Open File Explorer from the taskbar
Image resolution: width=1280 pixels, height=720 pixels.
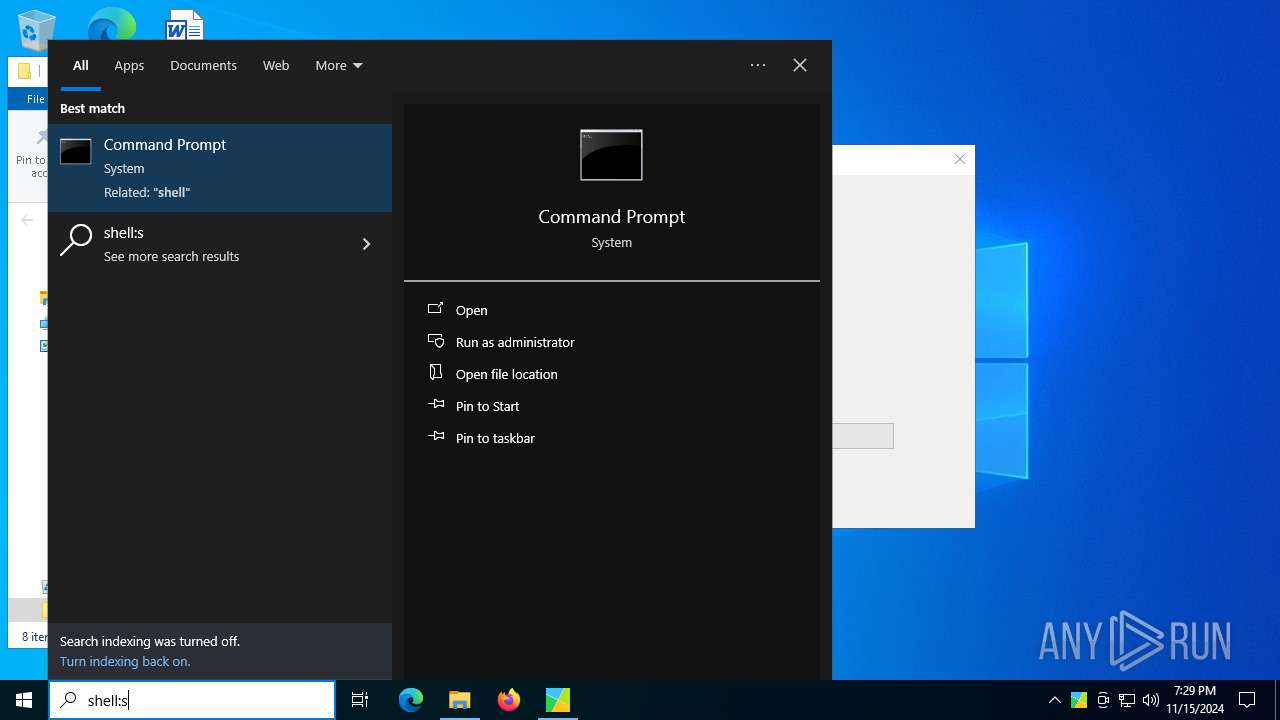point(460,700)
